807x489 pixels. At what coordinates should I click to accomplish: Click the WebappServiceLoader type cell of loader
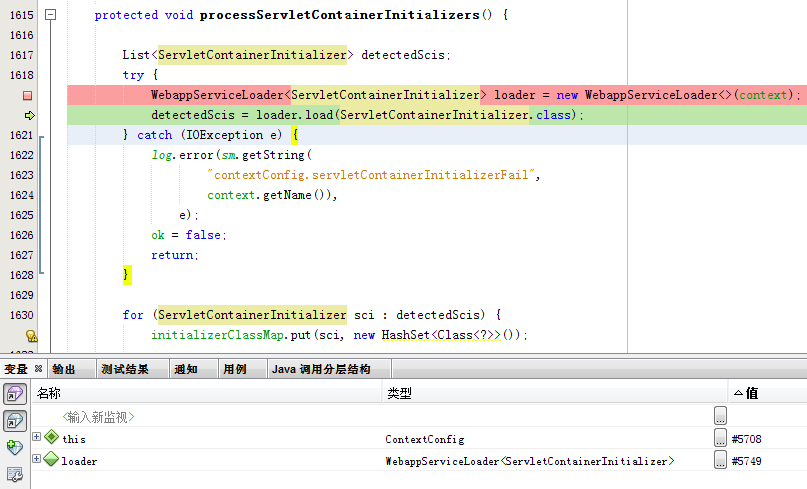click(x=530, y=461)
